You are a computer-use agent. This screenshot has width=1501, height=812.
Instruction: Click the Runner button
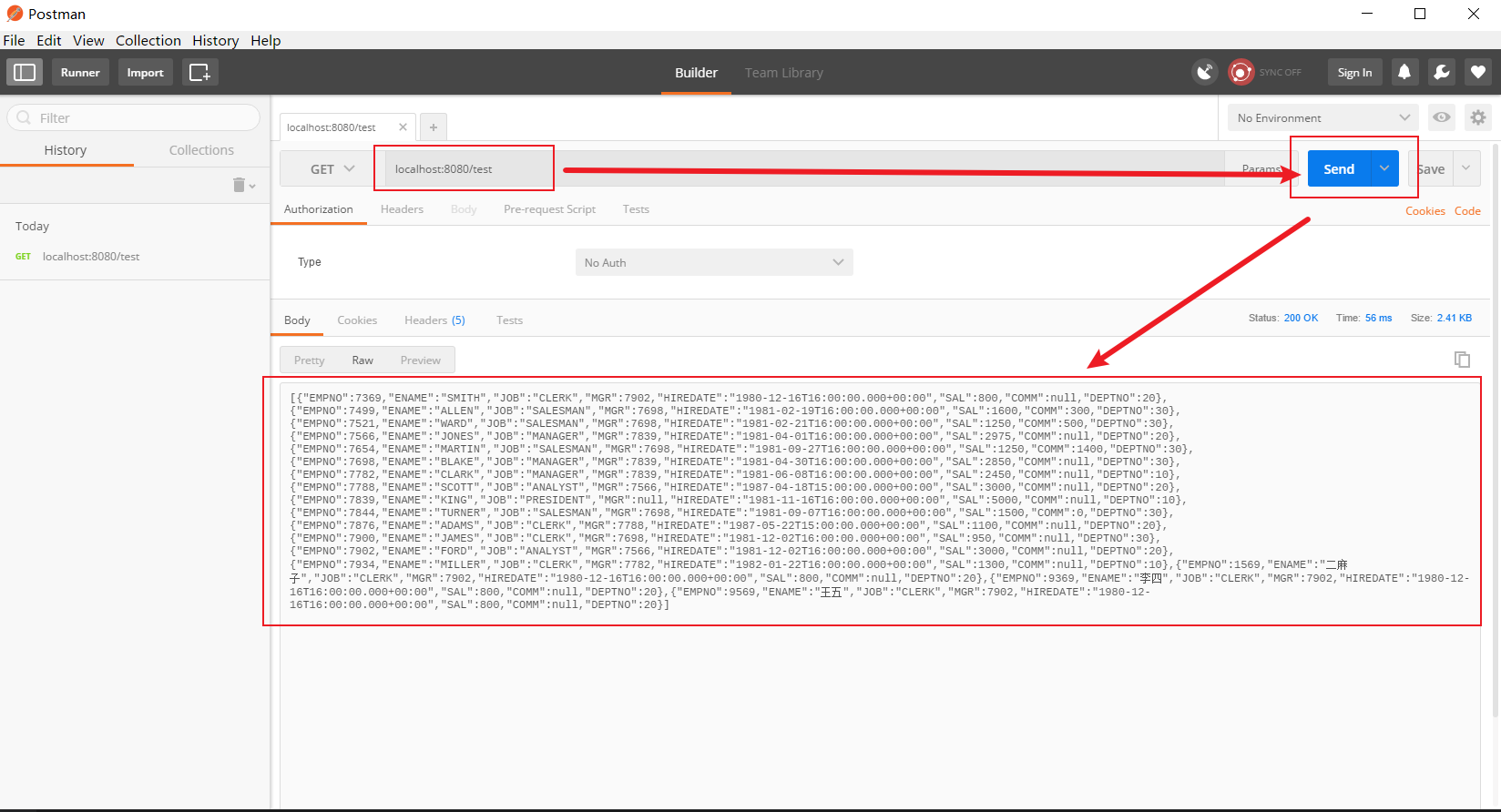(80, 72)
